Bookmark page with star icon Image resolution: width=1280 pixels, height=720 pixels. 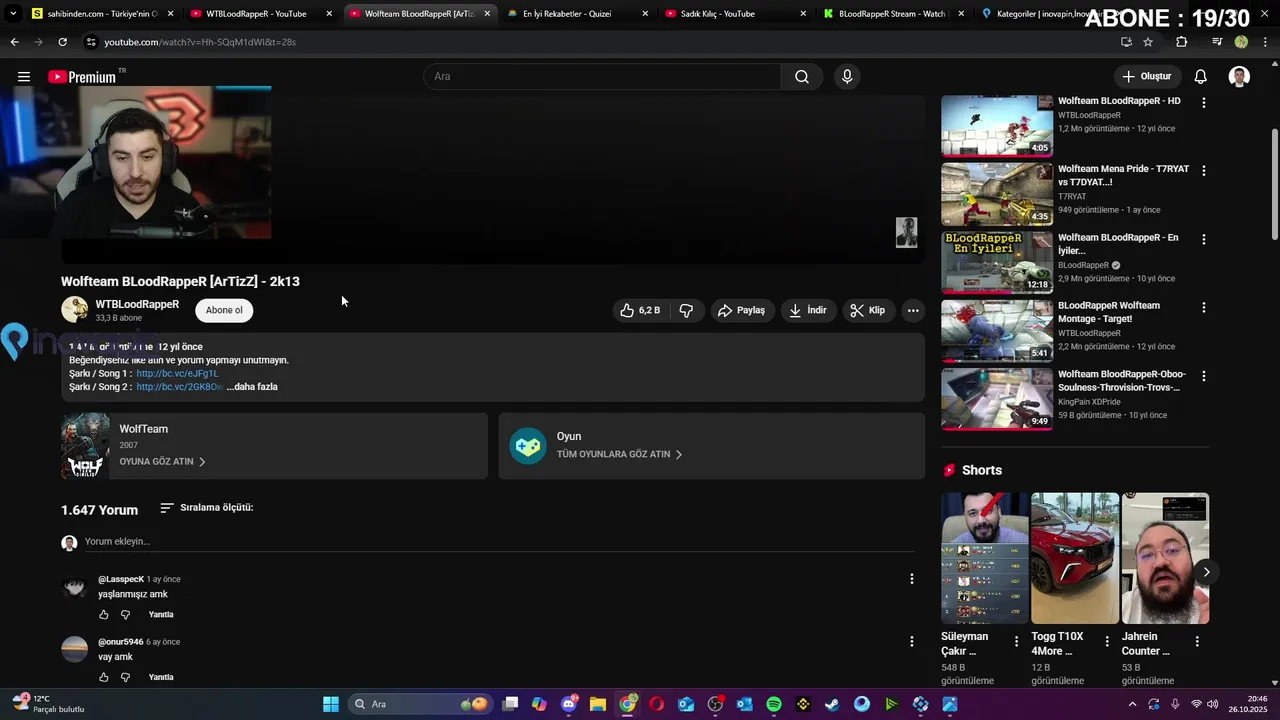click(1148, 42)
